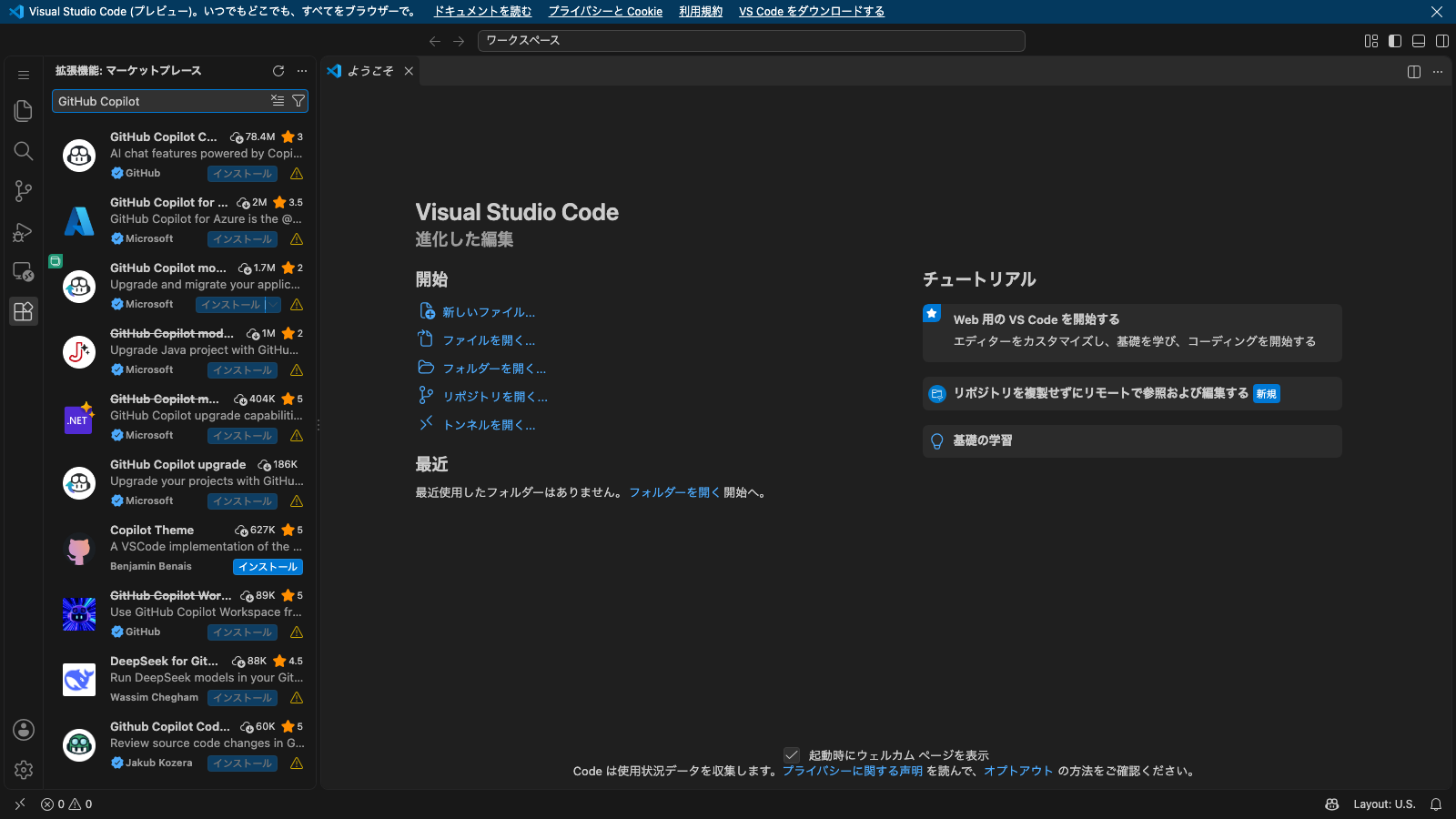1456x819 pixels.
Task: Open more actions menu in editor tab bar
Action: pos(1438,72)
